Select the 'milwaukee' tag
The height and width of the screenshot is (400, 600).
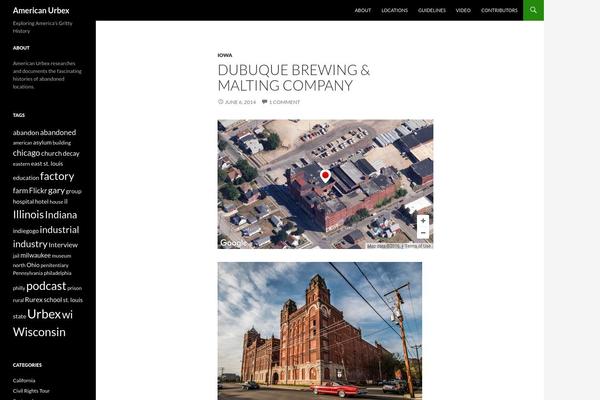coord(36,255)
